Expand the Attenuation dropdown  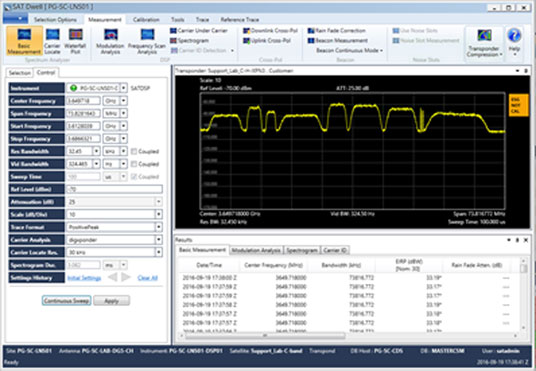pyautogui.click(x=158, y=202)
